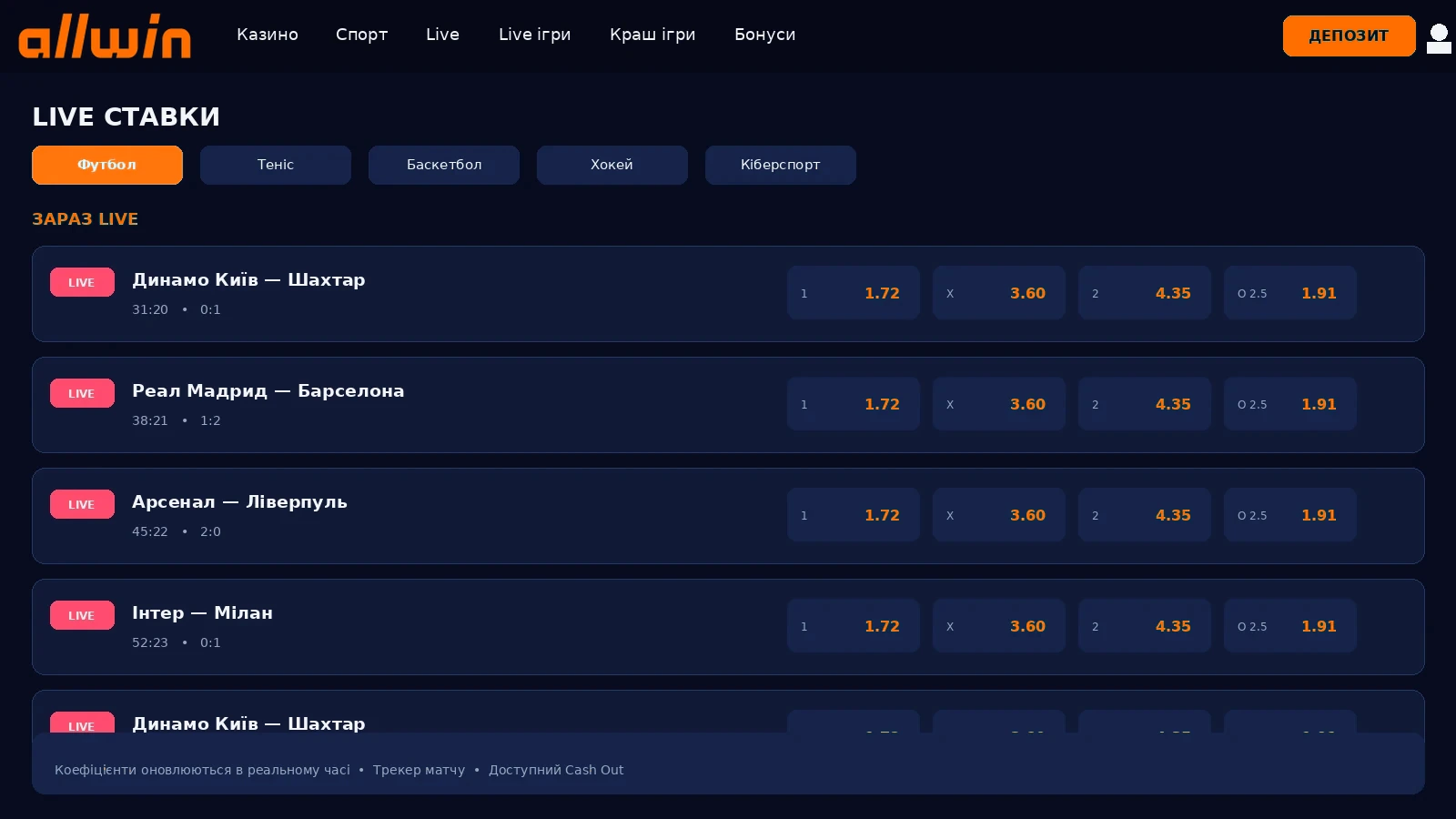The height and width of the screenshot is (819, 1456).
Task: Open Арсенал — Ліверпуль match
Action: click(x=239, y=502)
